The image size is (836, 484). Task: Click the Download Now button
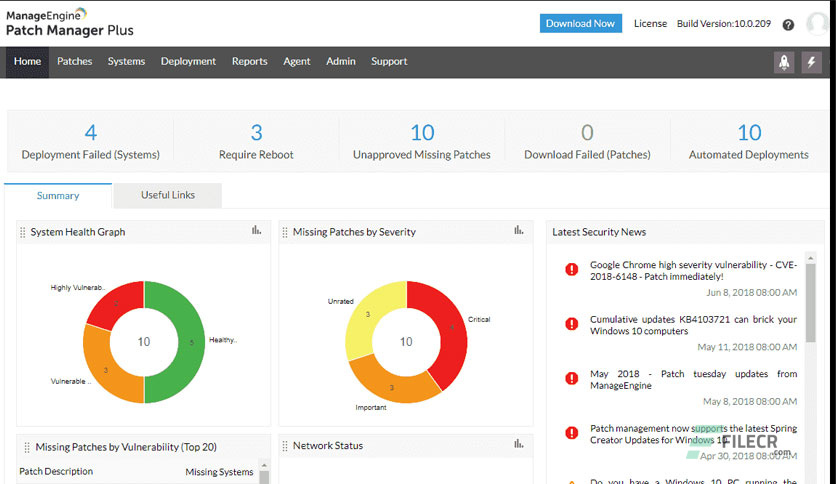click(x=581, y=23)
